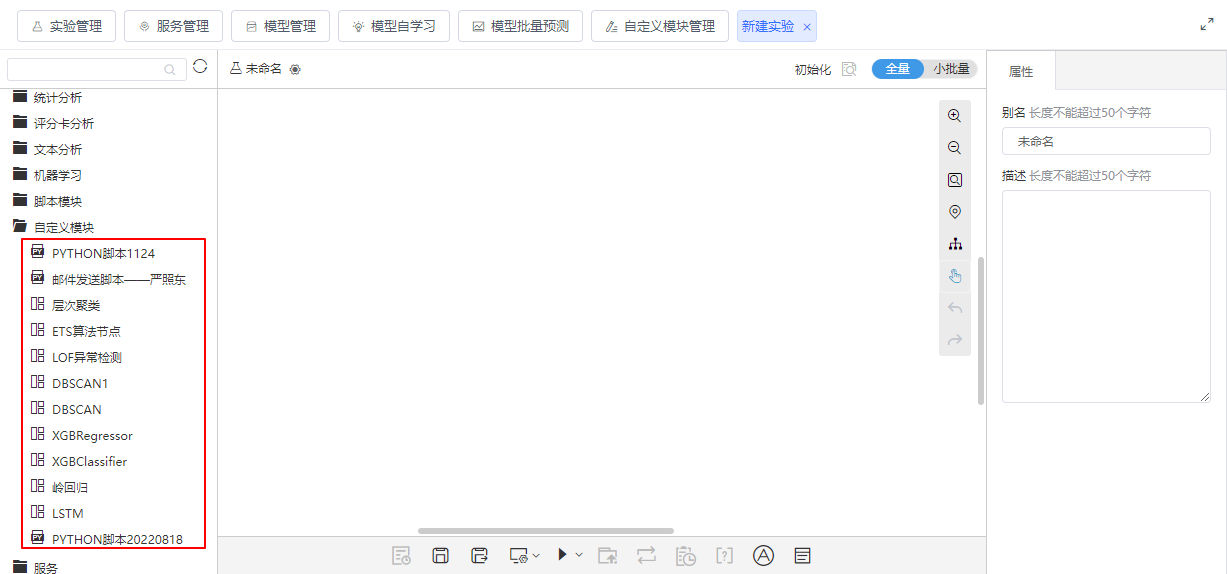Expand the 统计分析 folder
1227x574 pixels.
pyautogui.click(x=60, y=98)
